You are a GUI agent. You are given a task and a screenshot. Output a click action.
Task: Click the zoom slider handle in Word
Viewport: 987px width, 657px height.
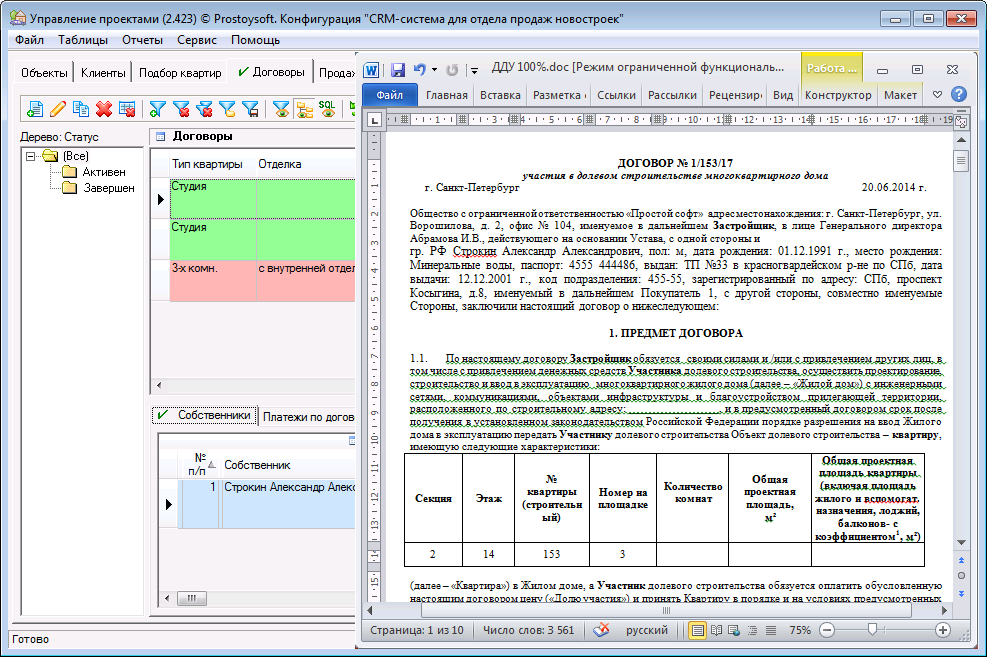873,630
